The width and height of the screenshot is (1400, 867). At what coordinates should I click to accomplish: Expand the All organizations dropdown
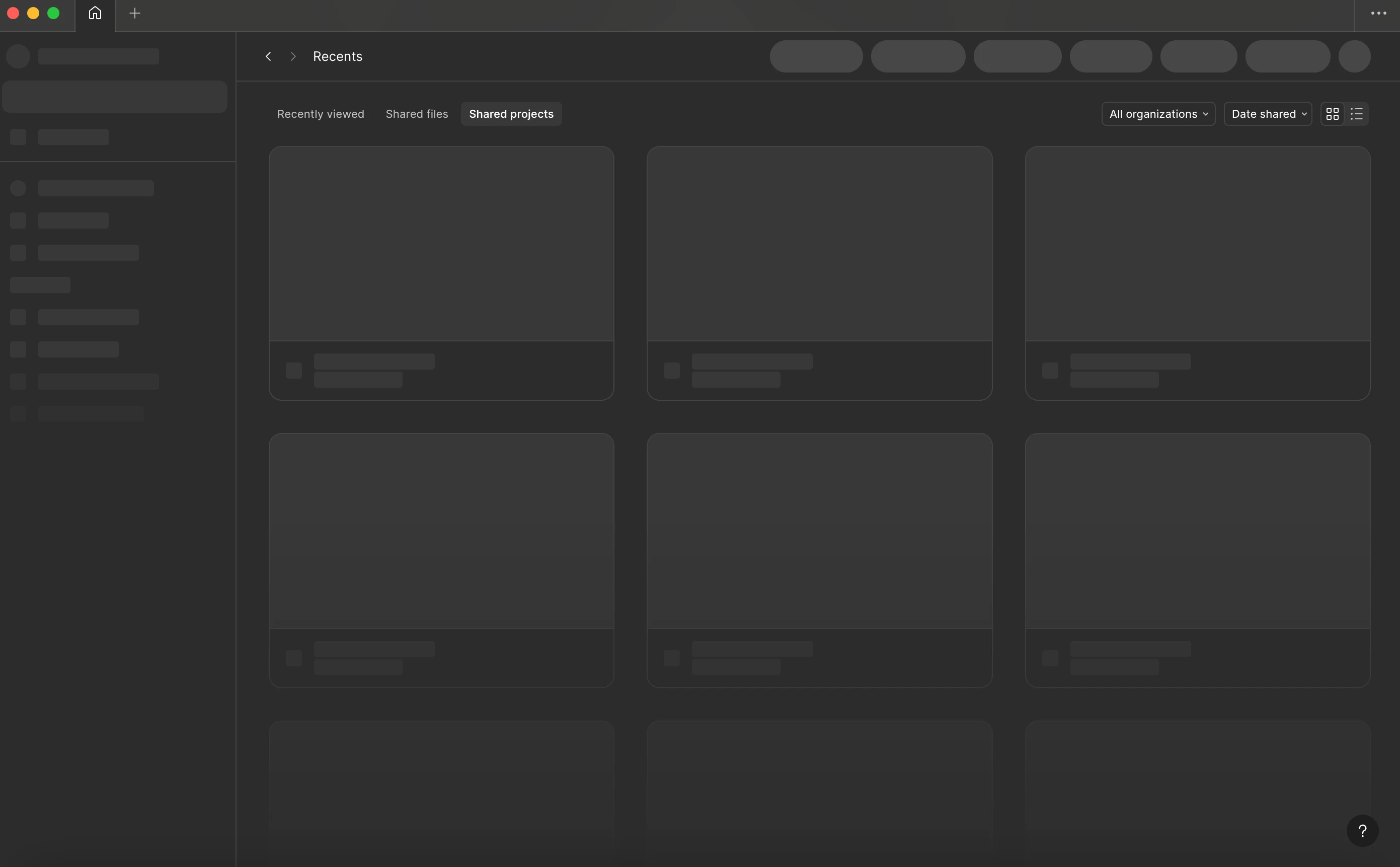[1158, 114]
